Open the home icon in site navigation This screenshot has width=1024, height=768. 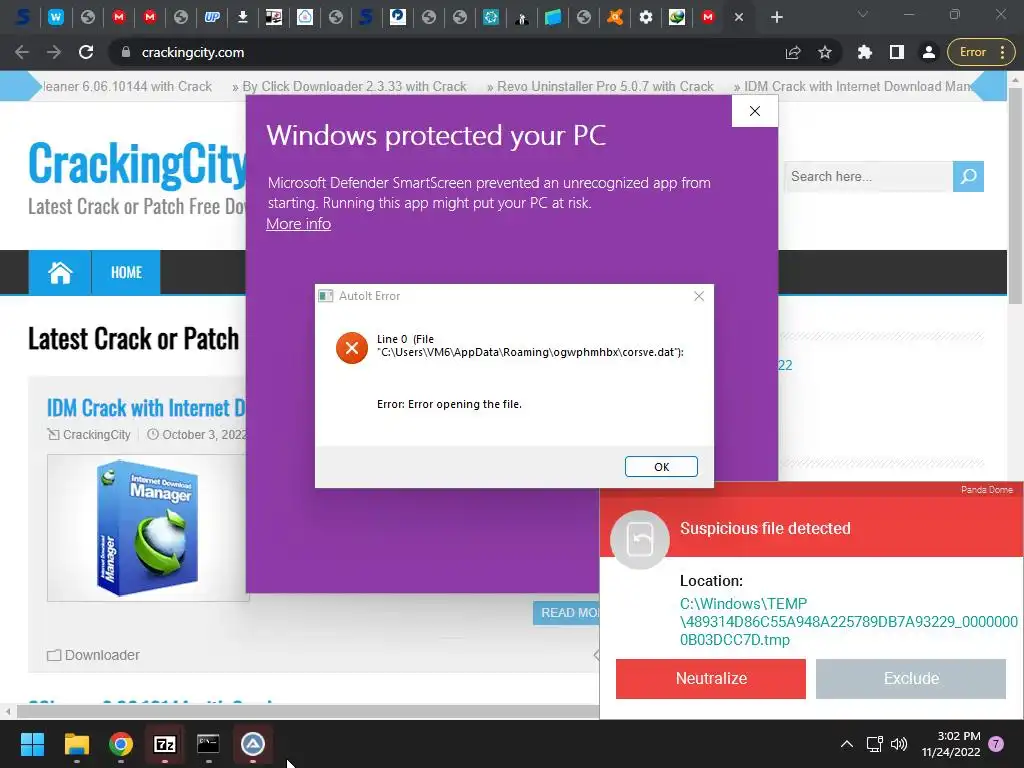[60, 272]
